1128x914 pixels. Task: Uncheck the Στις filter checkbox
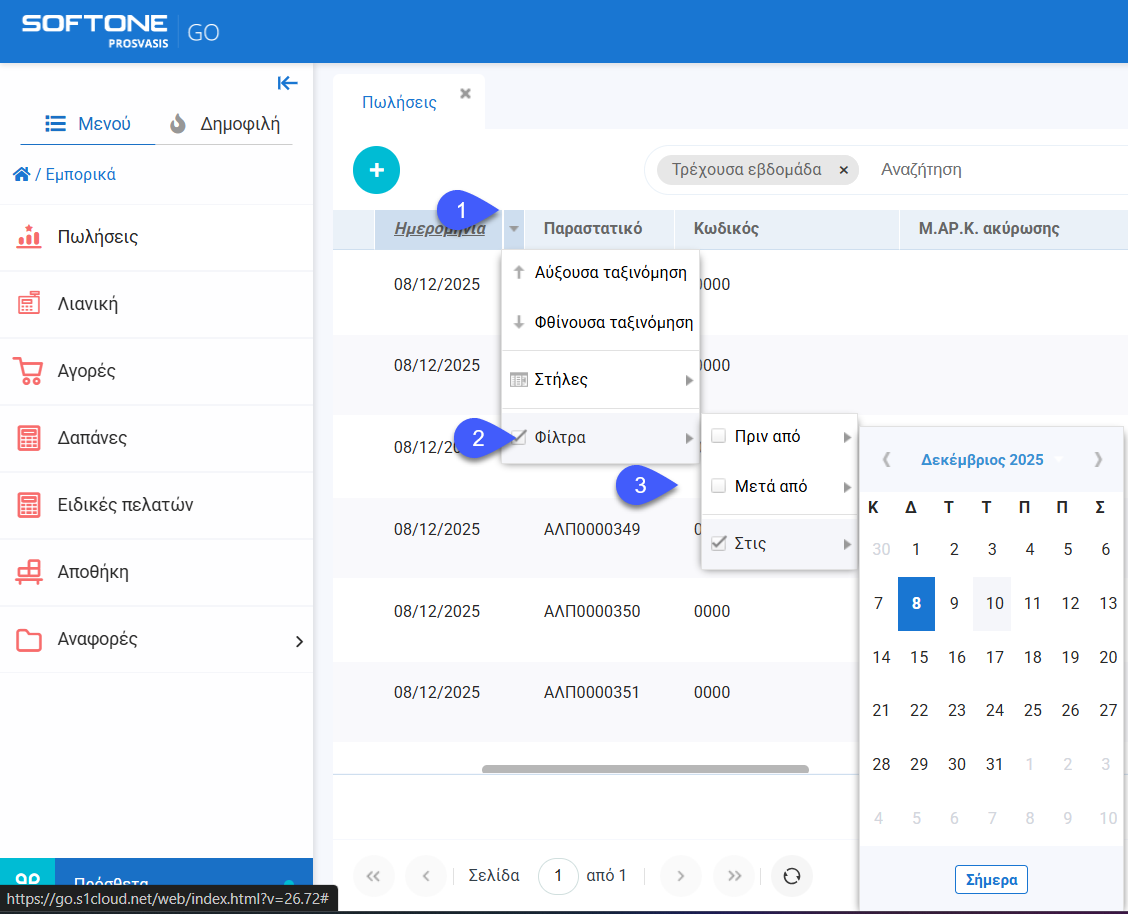[x=718, y=544]
